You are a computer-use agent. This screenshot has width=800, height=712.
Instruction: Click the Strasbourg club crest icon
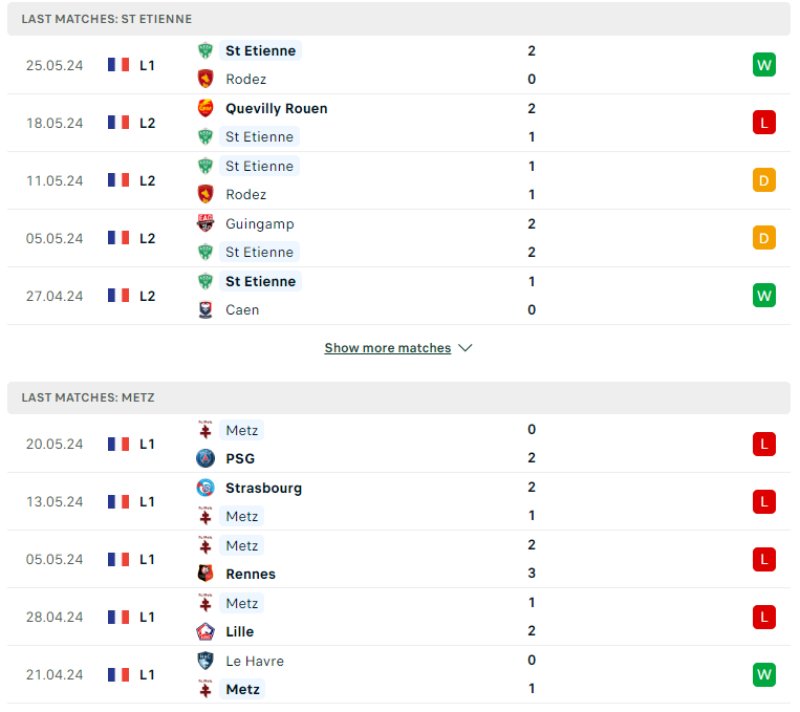pyautogui.click(x=205, y=488)
